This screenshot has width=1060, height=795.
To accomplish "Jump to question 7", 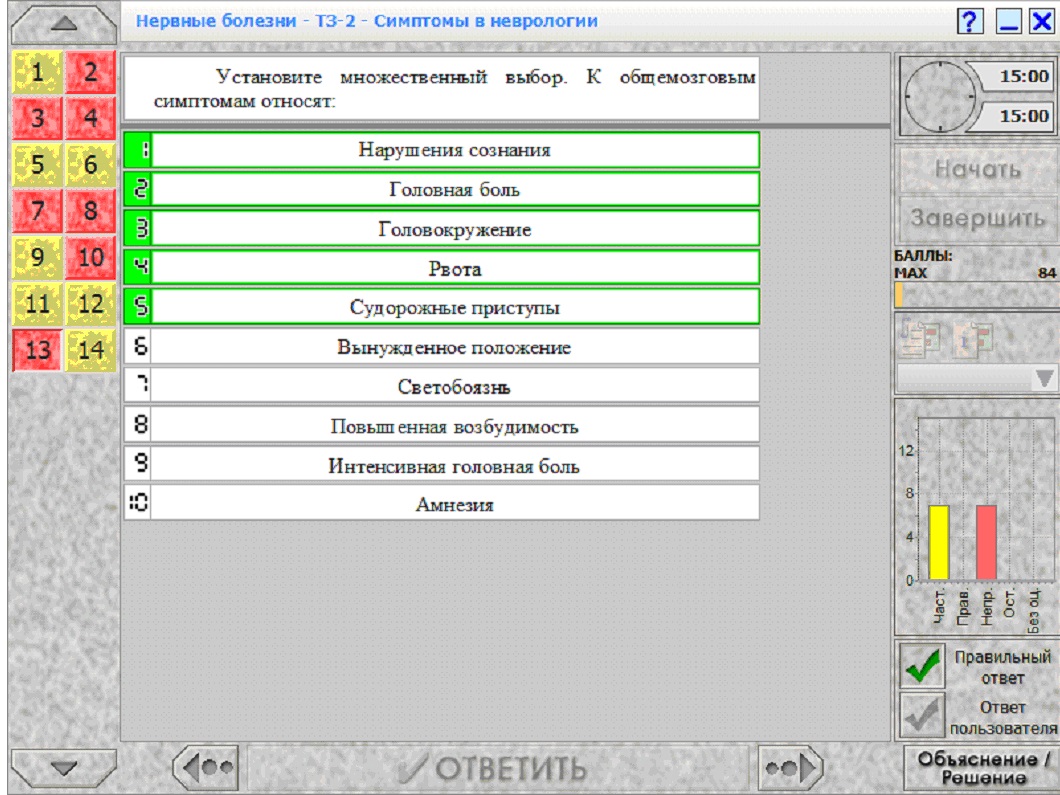I will 38,211.
